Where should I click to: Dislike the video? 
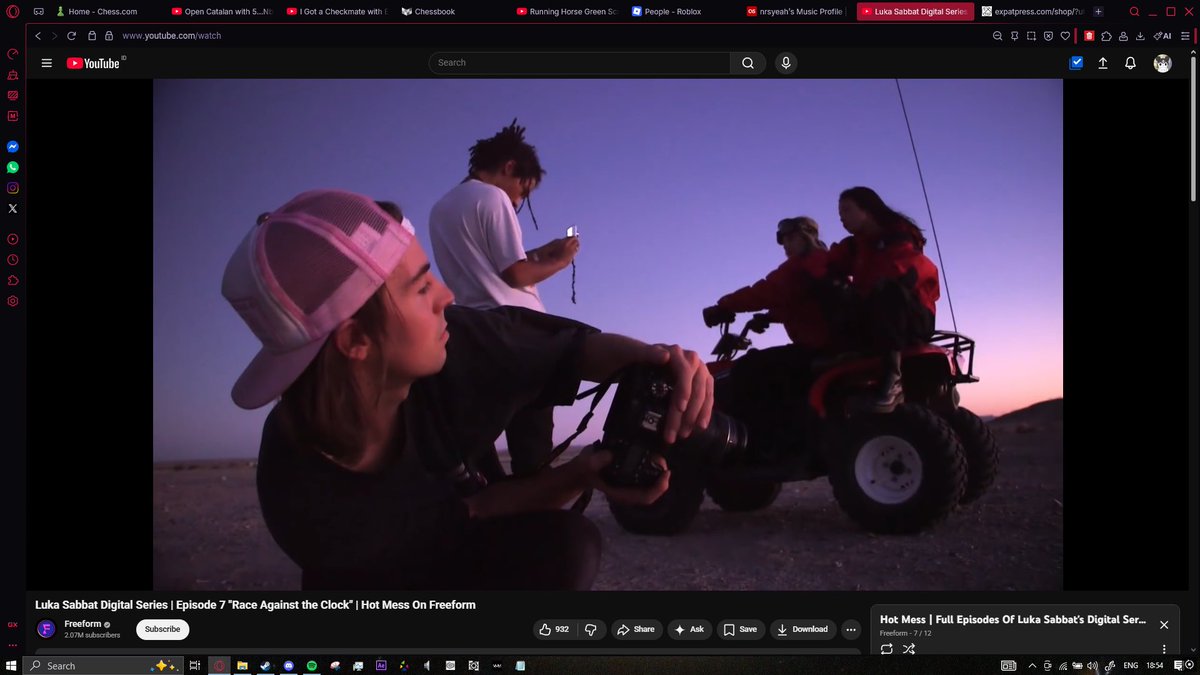[x=591, y=629]
